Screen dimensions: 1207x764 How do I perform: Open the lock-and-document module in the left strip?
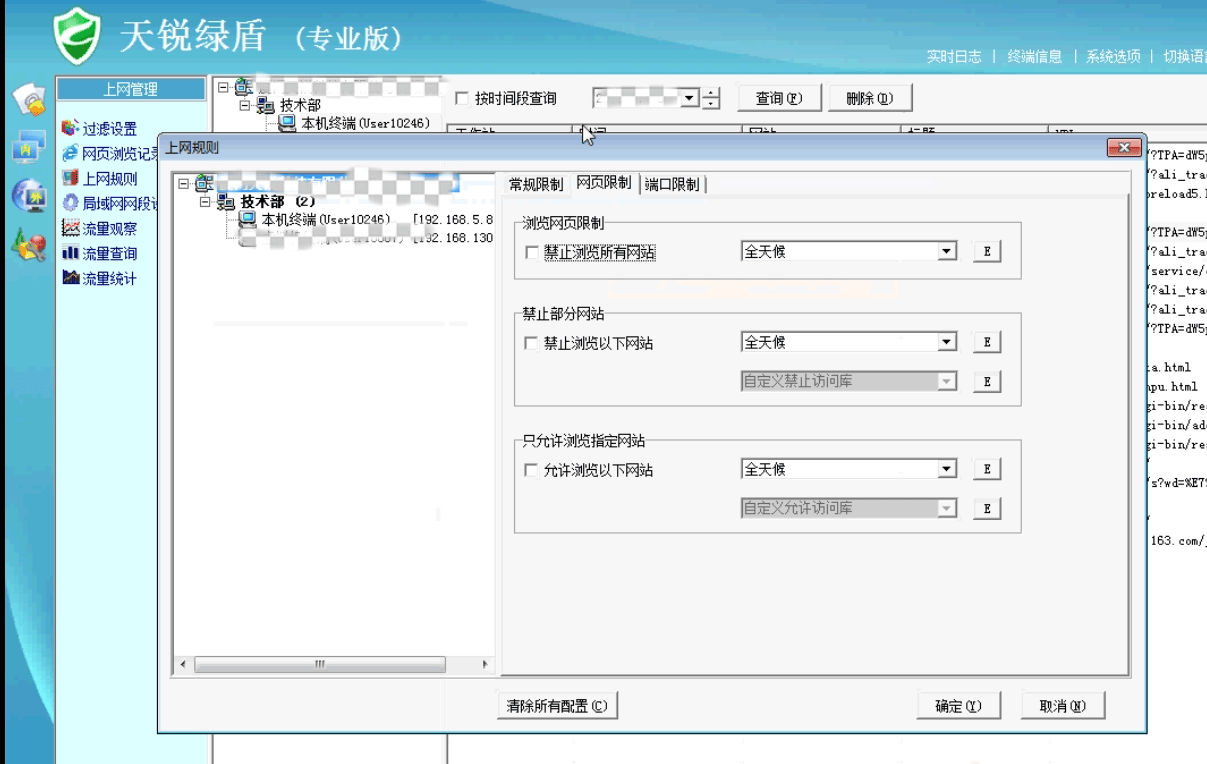point(29,98)
